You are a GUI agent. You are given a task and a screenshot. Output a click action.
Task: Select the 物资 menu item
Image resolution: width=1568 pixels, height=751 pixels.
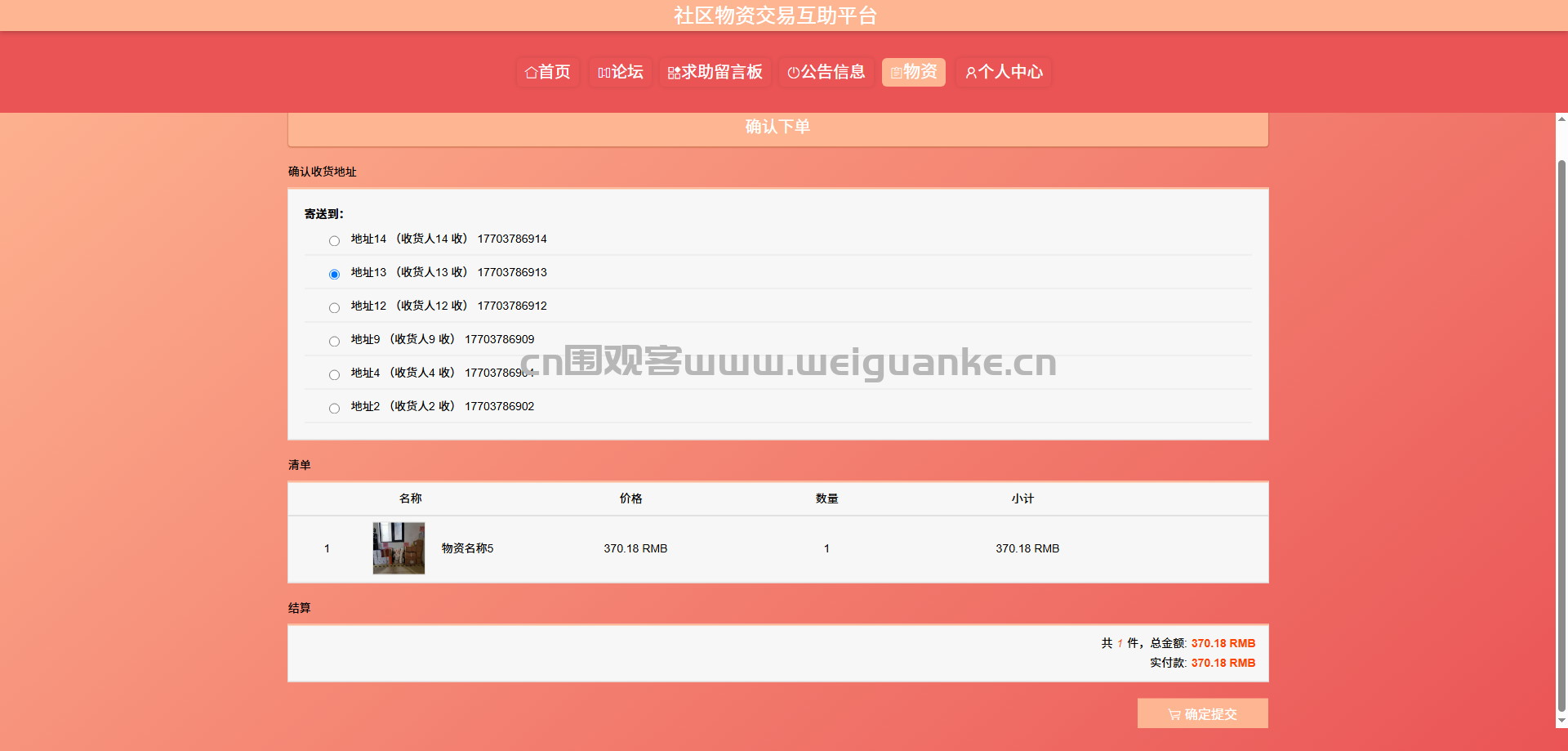pos(914,72)
